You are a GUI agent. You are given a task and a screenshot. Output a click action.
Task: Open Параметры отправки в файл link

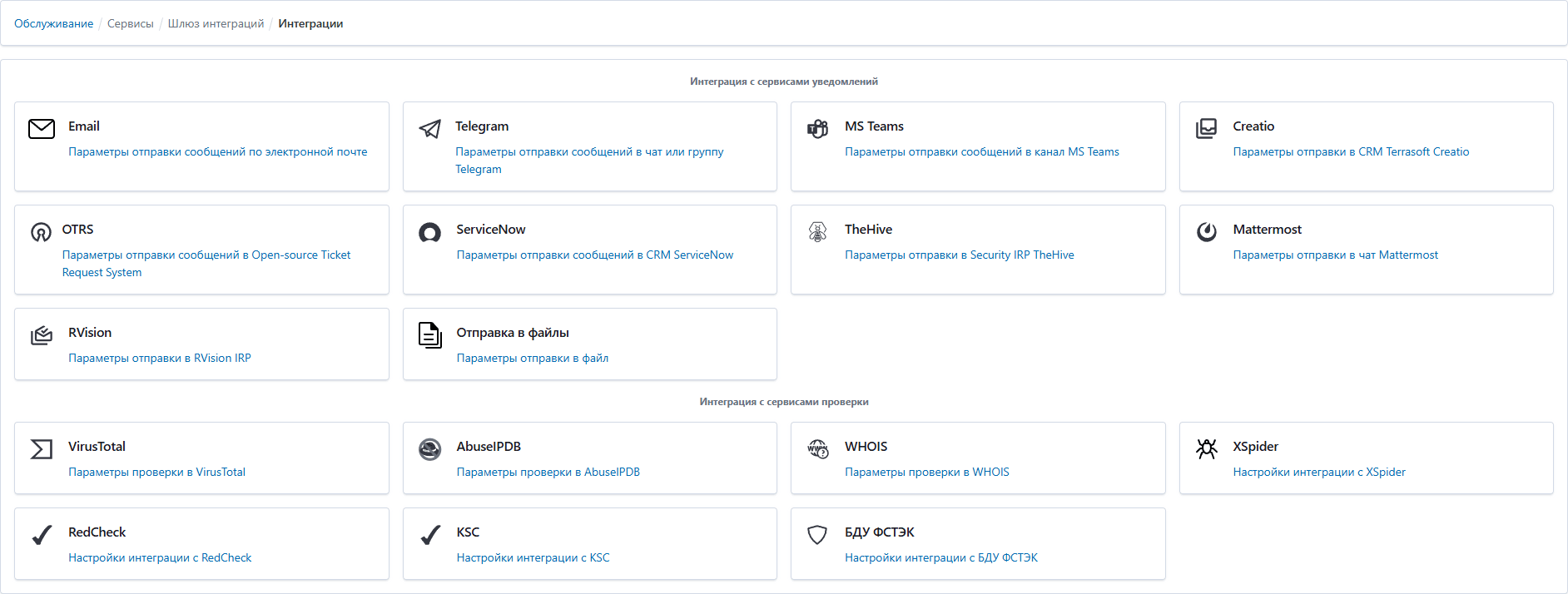point(533,358)
